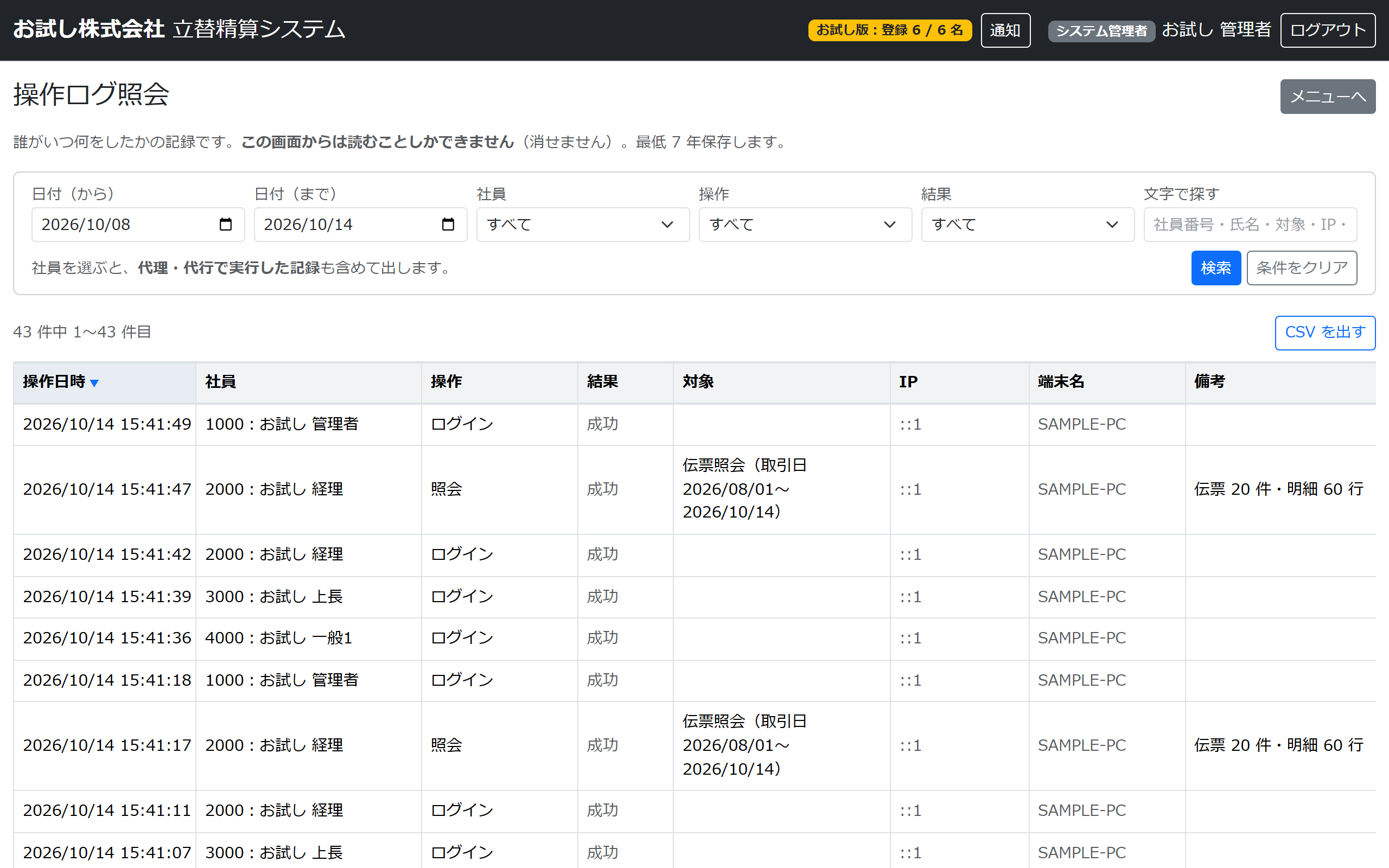
Task: Click 伝票 20 件 remark in 15:41:47 row
Action: pyautogui.click(x=1278, y=489)
